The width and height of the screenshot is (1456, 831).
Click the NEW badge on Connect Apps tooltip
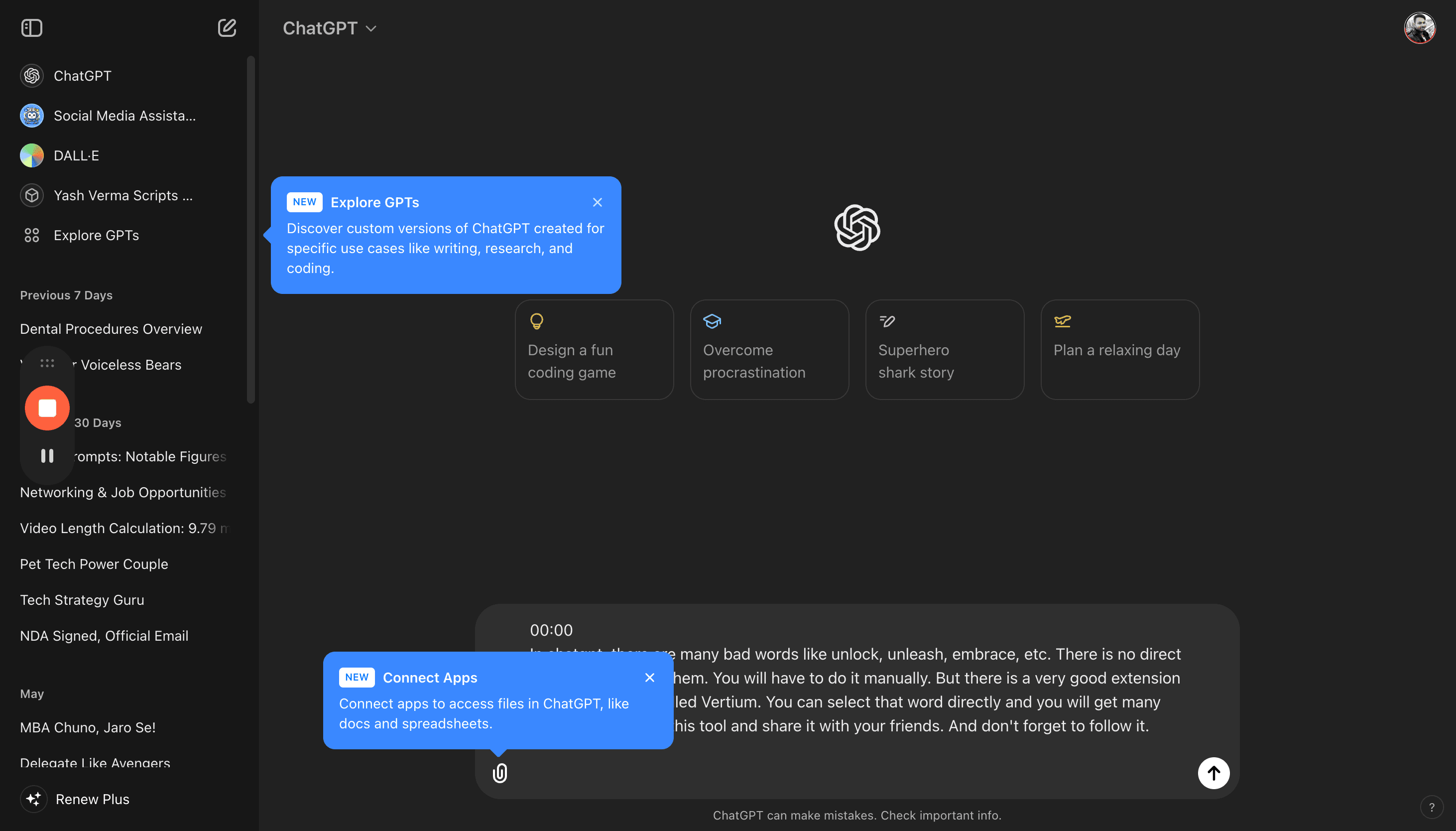357,678
